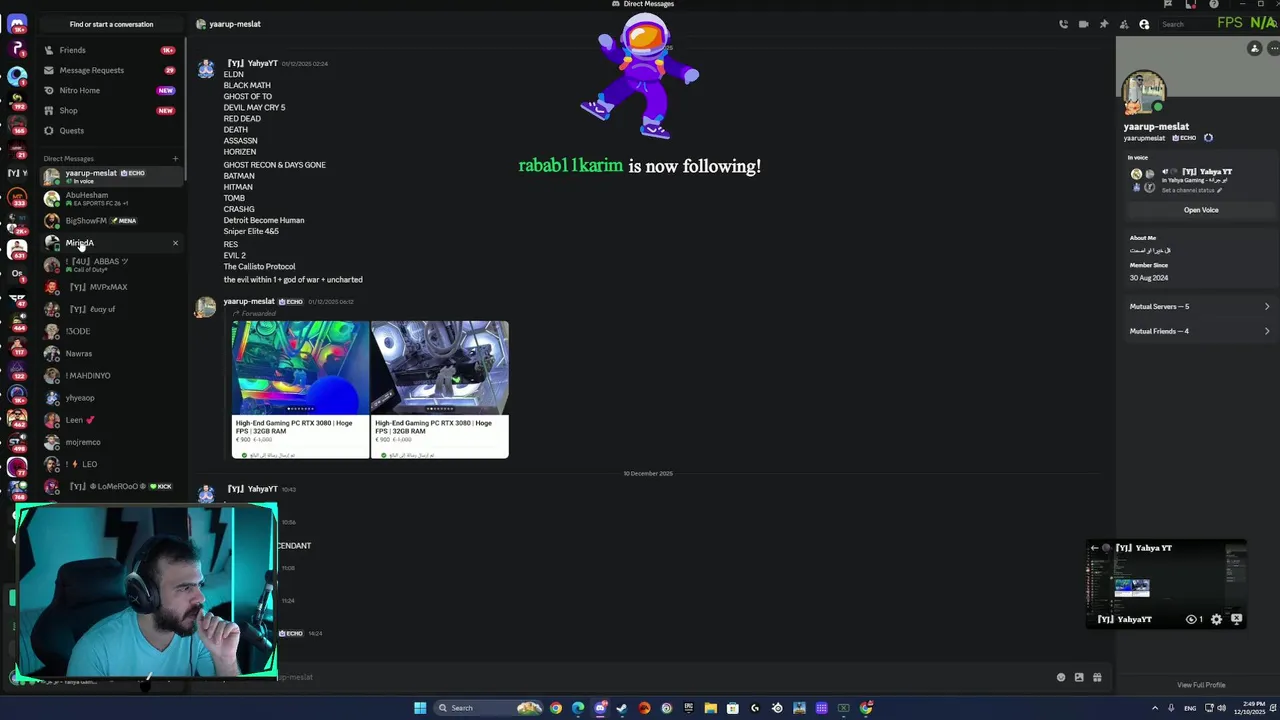
Task: Open File Explorer from taskbar
Action: 711,708
